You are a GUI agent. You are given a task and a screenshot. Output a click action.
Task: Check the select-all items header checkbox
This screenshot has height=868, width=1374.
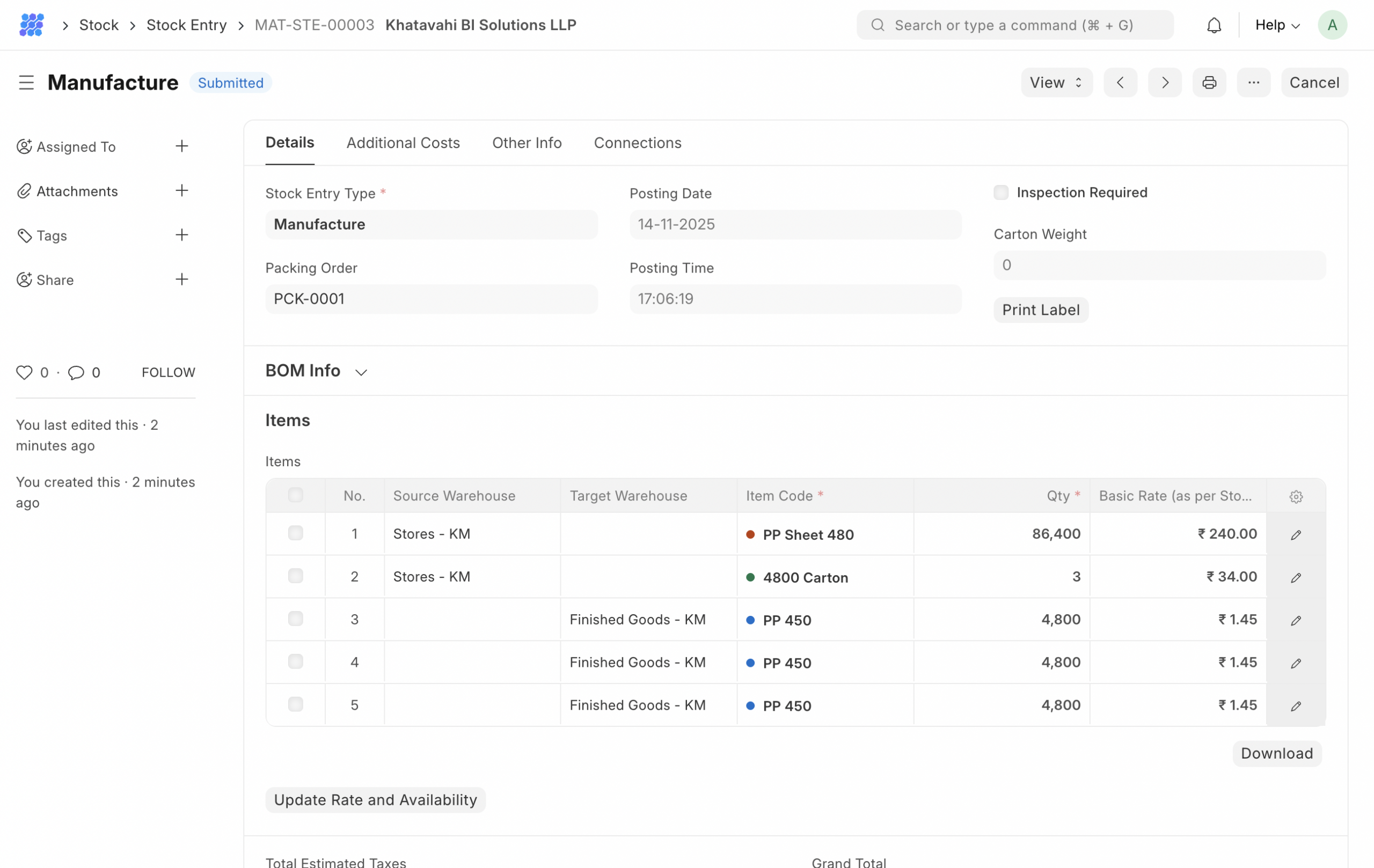[296, 495]
